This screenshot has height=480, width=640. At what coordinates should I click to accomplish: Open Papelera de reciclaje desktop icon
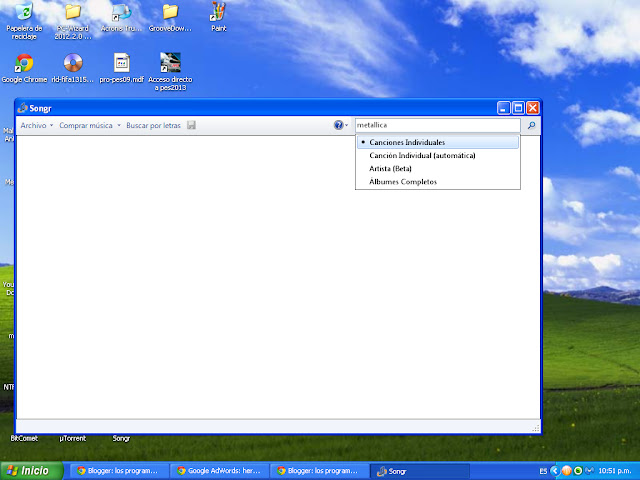[x=24, y=20]
